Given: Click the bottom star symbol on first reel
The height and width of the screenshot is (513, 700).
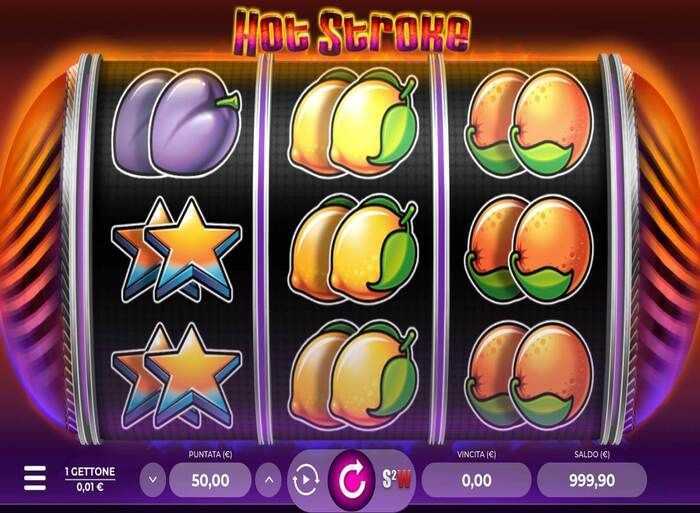Looking at the screenshot, I should [x=176, y=376].
